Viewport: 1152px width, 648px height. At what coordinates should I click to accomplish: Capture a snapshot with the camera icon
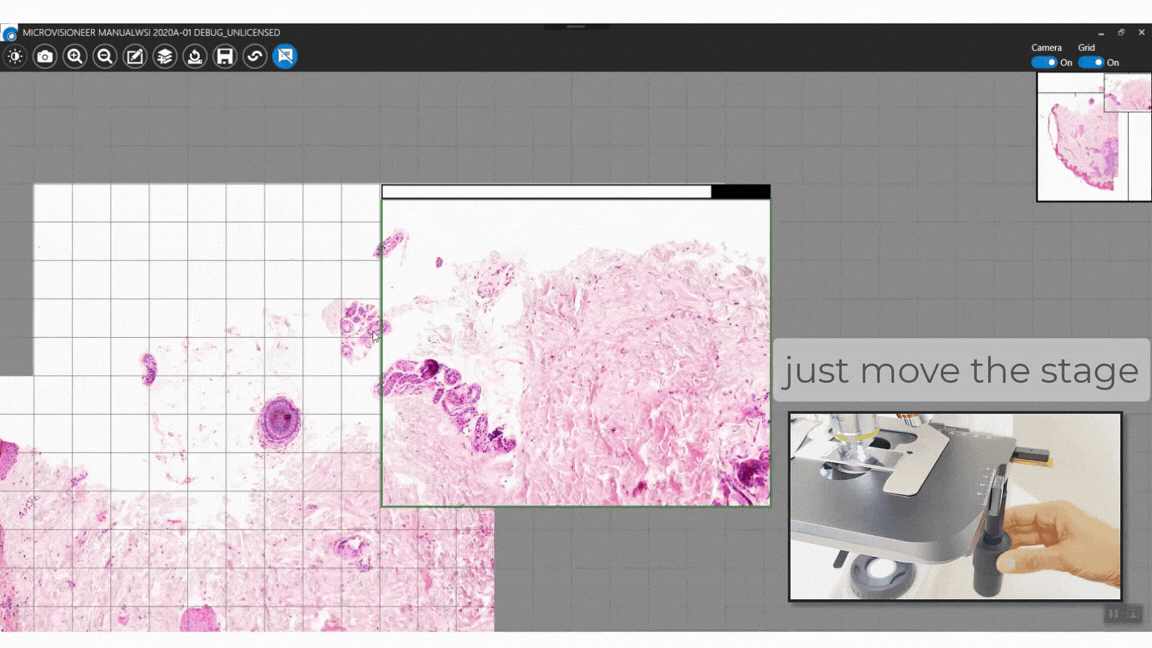point(45,57)
